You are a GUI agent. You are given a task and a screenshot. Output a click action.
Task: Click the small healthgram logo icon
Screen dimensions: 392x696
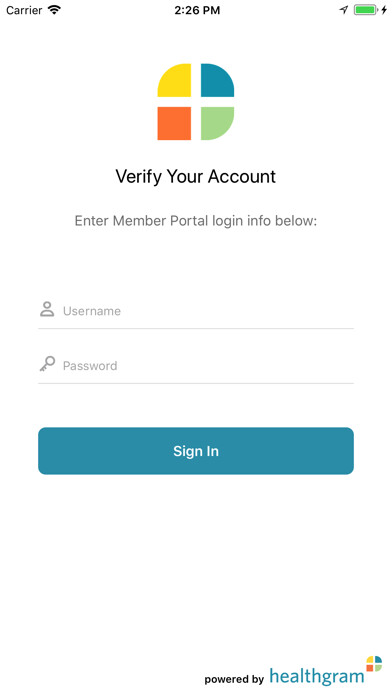click(x=374, y=664)
